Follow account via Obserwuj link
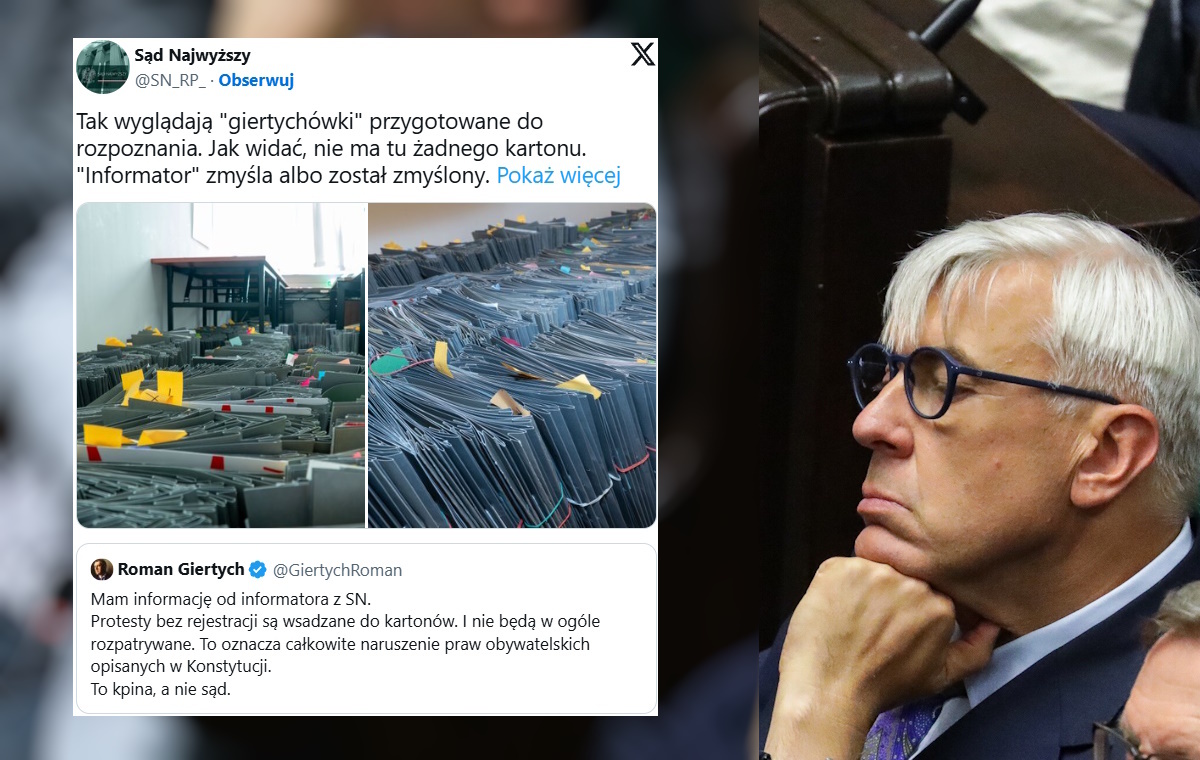The height and width of the screenshot is (760, 1200). [x=256, y=80]
